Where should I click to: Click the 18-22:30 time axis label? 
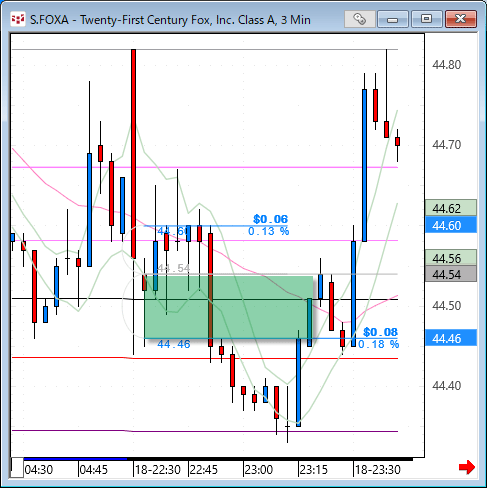tap(158, 470)
